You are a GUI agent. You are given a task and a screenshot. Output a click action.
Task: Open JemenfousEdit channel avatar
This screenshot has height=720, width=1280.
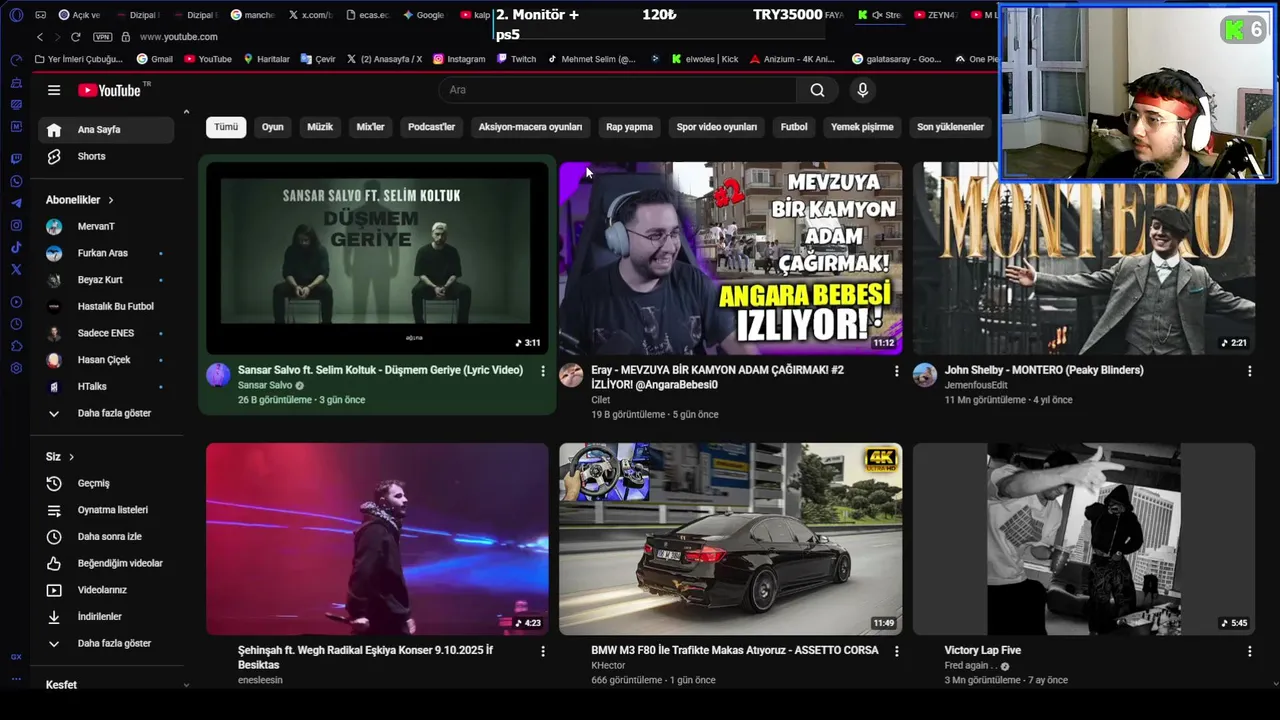925,375
